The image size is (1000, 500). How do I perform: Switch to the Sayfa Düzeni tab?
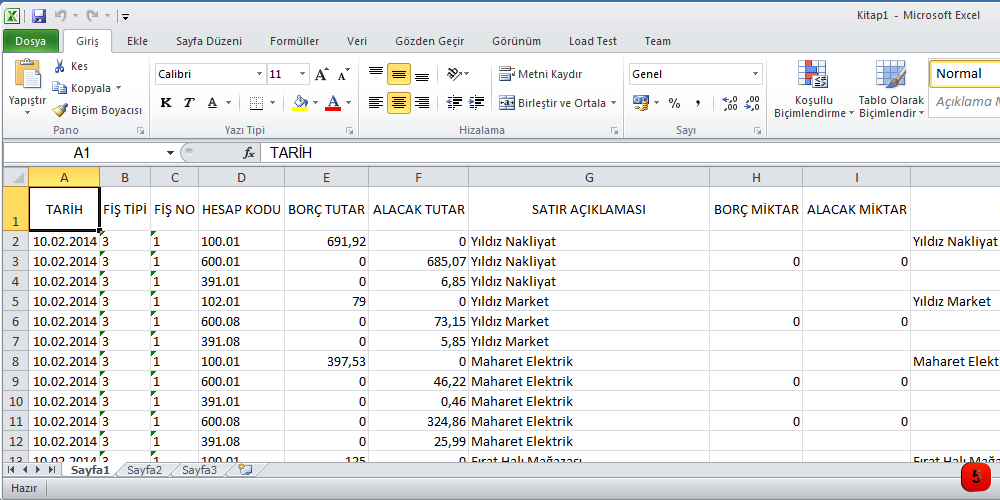point(209,41)
